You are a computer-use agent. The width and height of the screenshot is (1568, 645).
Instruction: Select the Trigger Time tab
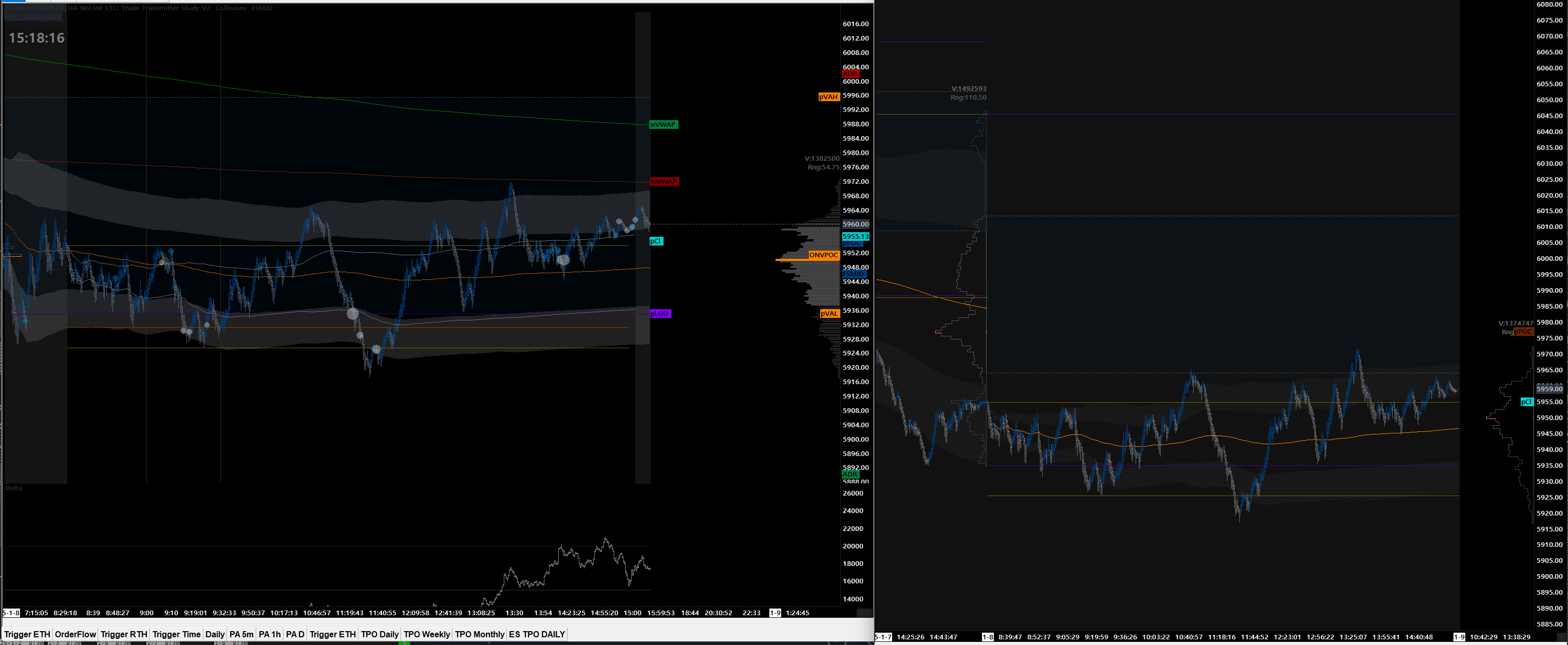point(176,634)
